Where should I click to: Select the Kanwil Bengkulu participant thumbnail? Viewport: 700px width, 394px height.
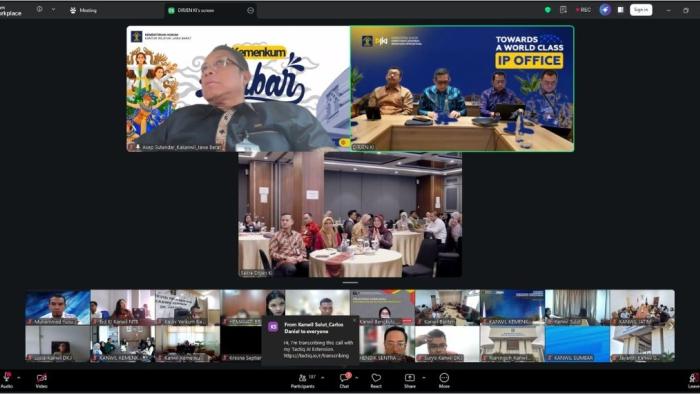383,307
